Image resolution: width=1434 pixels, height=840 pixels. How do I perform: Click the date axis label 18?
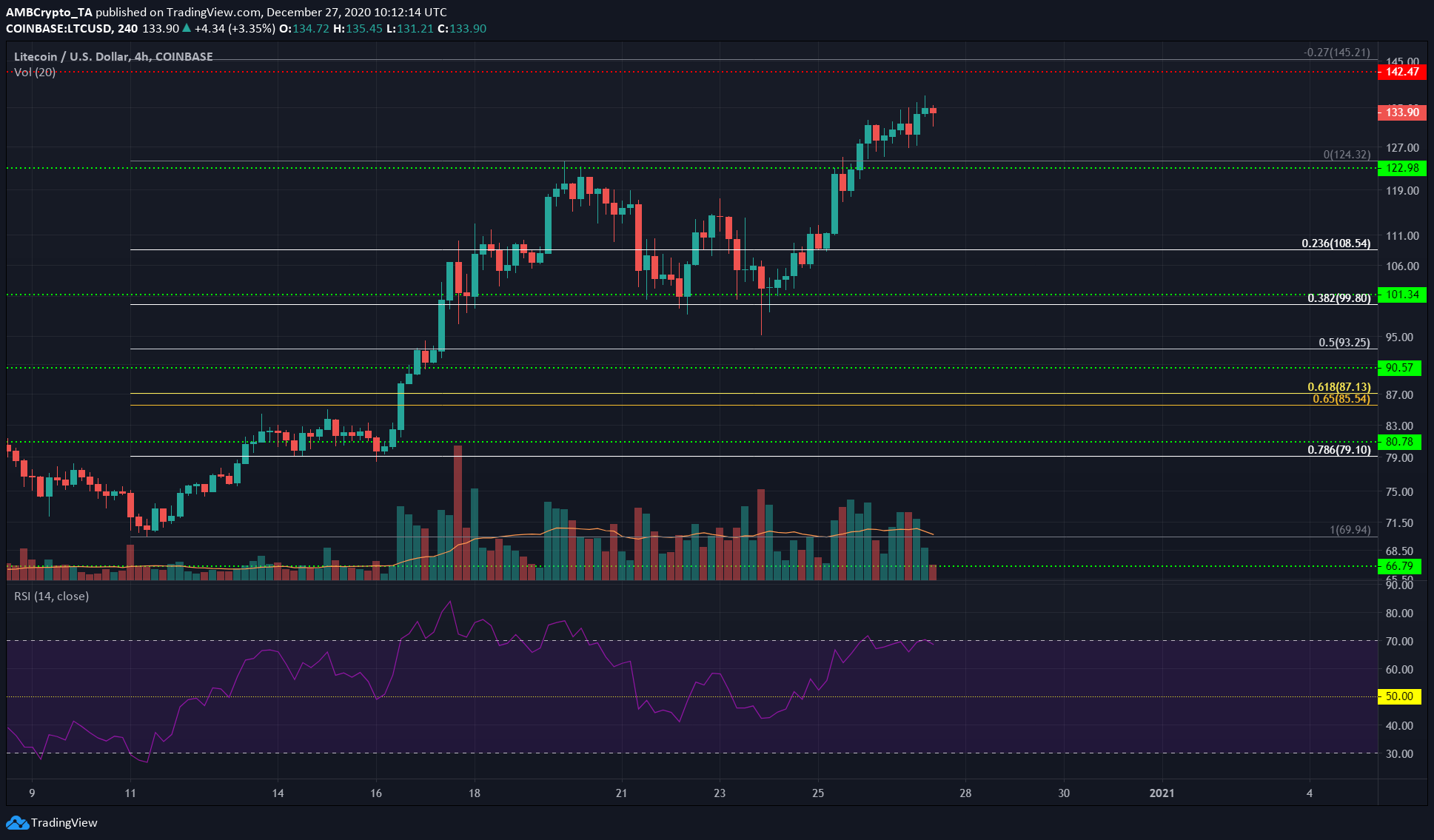pos(475,793)
